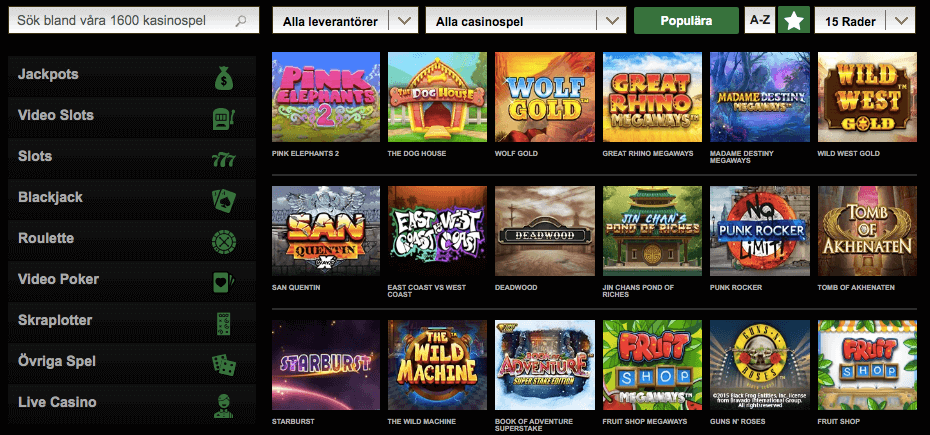Click the STARBURST caption text

[x=293, y=422]
